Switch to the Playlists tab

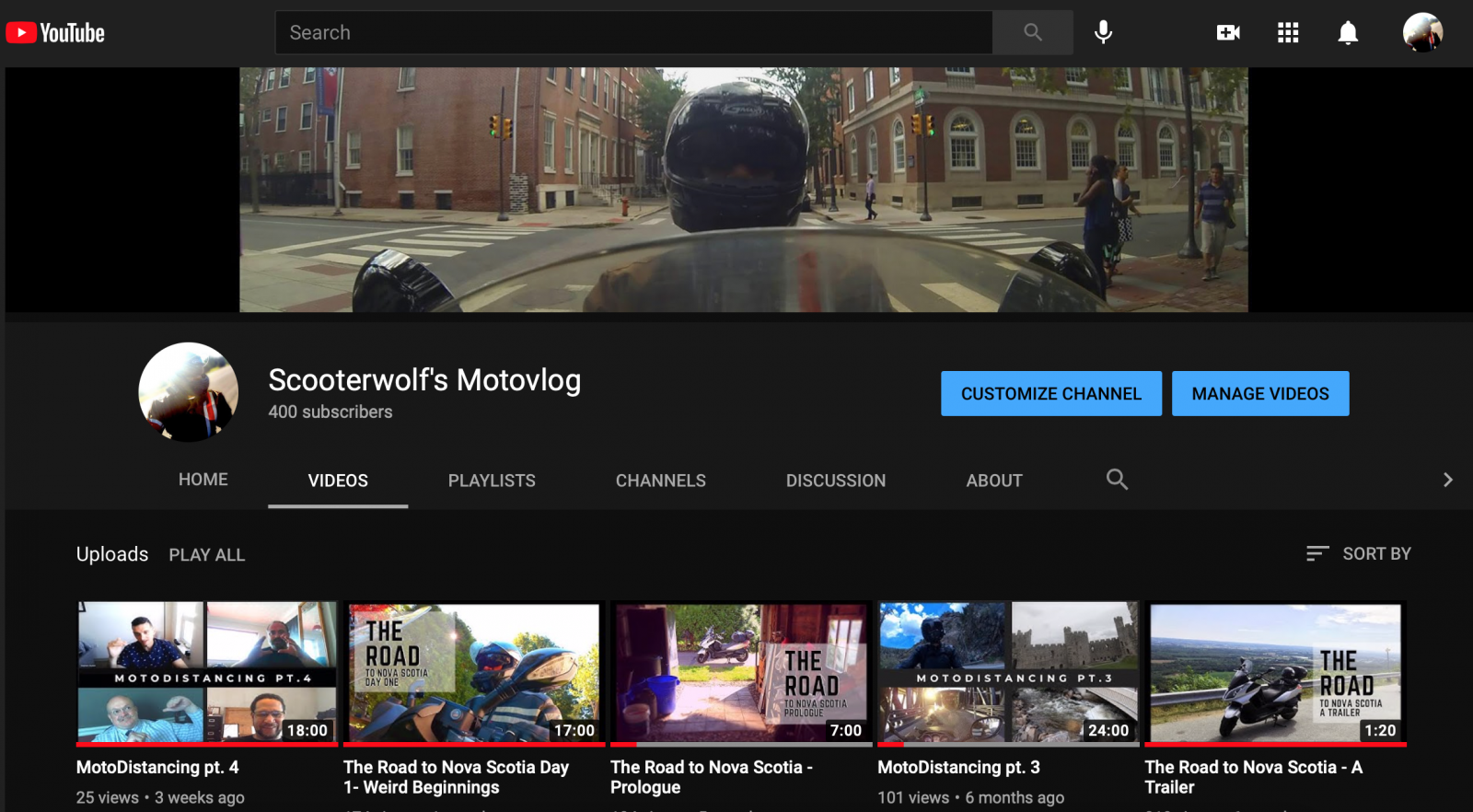[x=492, y=481]
